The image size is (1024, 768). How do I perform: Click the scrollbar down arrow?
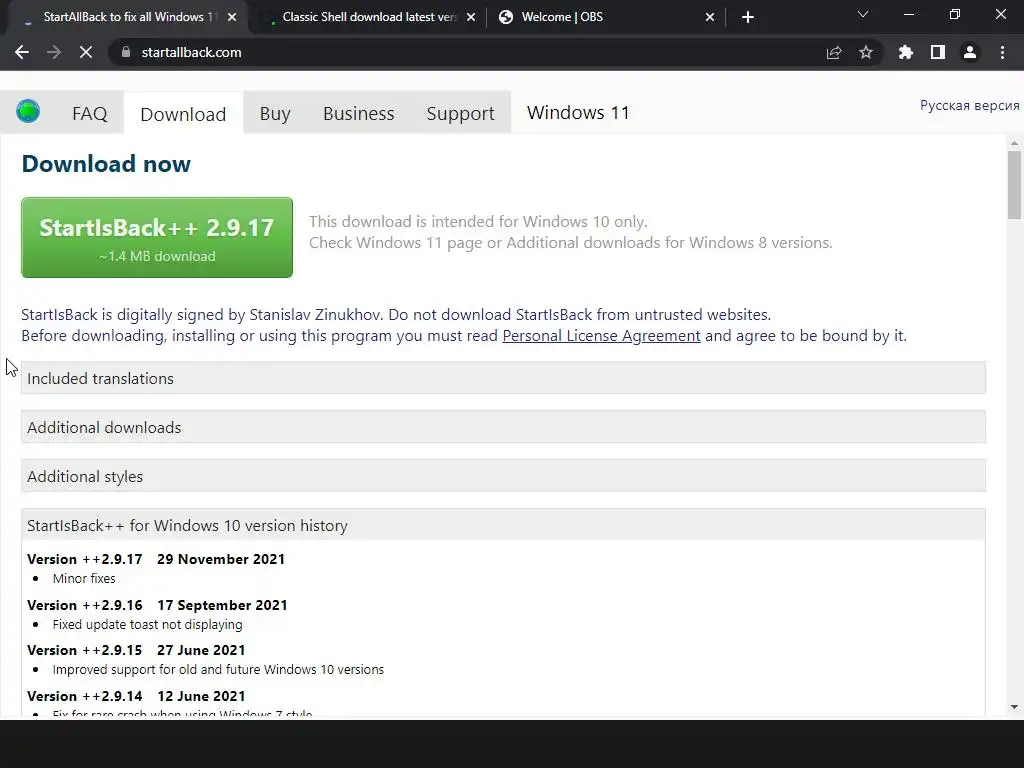[1014, 707]
